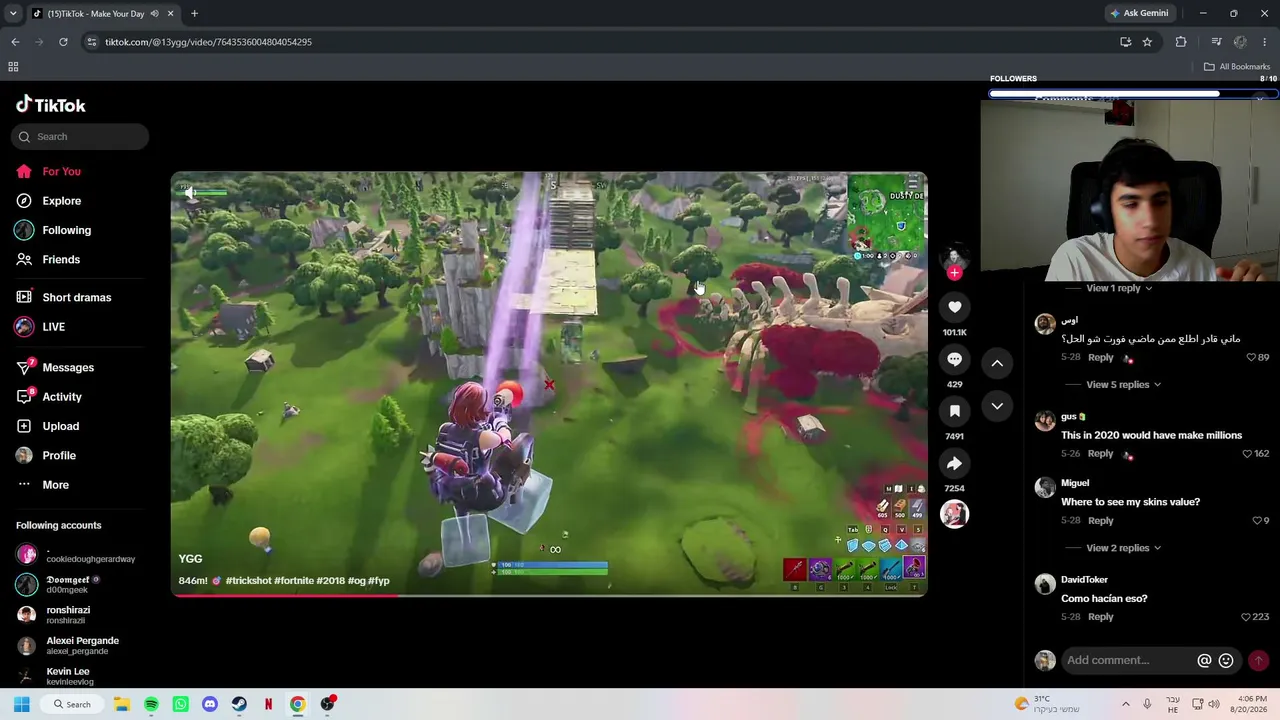Click Ask Gemini in Chrome

(1138, 13)
